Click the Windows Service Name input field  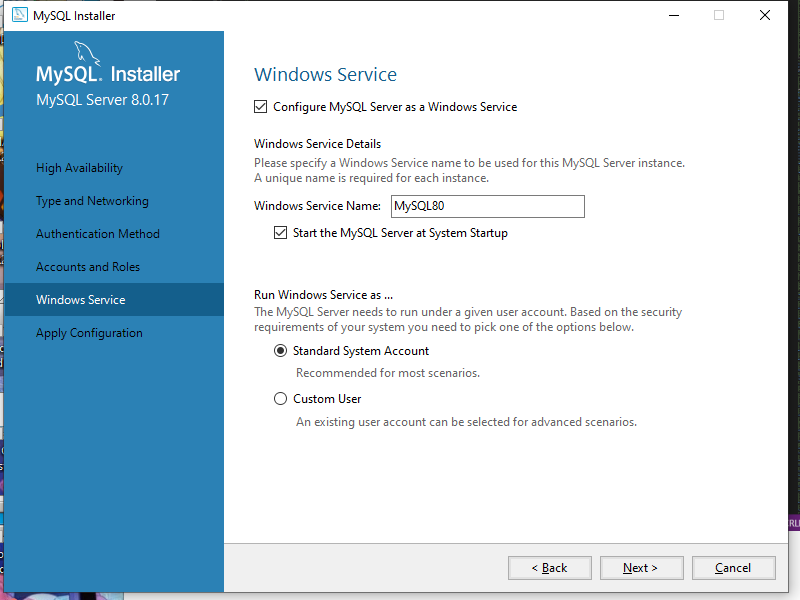tap(488, 206)
